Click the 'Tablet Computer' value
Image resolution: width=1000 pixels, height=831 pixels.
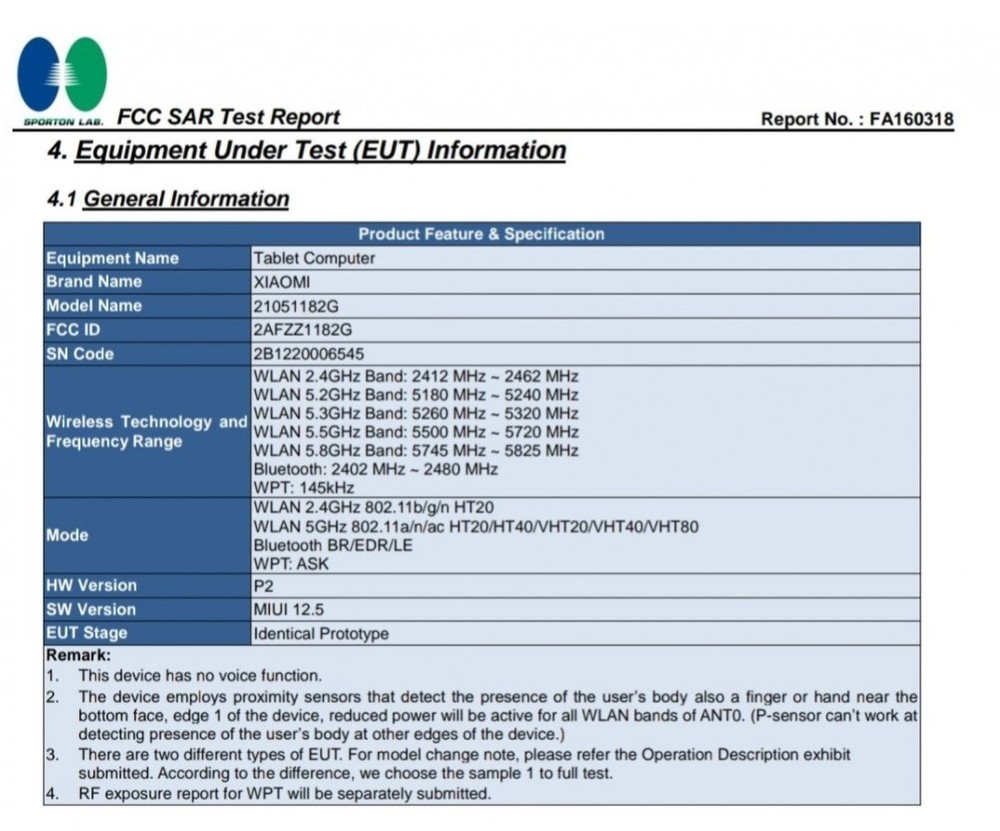314,258
